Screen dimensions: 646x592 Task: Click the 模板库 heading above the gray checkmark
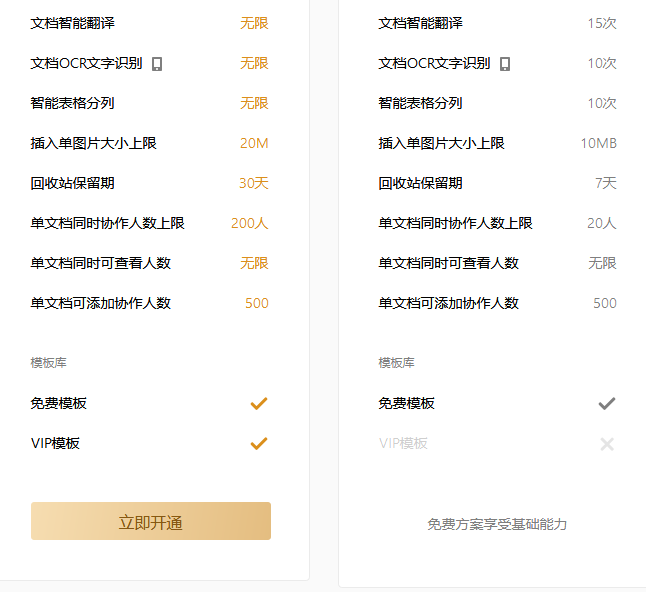click(x=396, y=363)
